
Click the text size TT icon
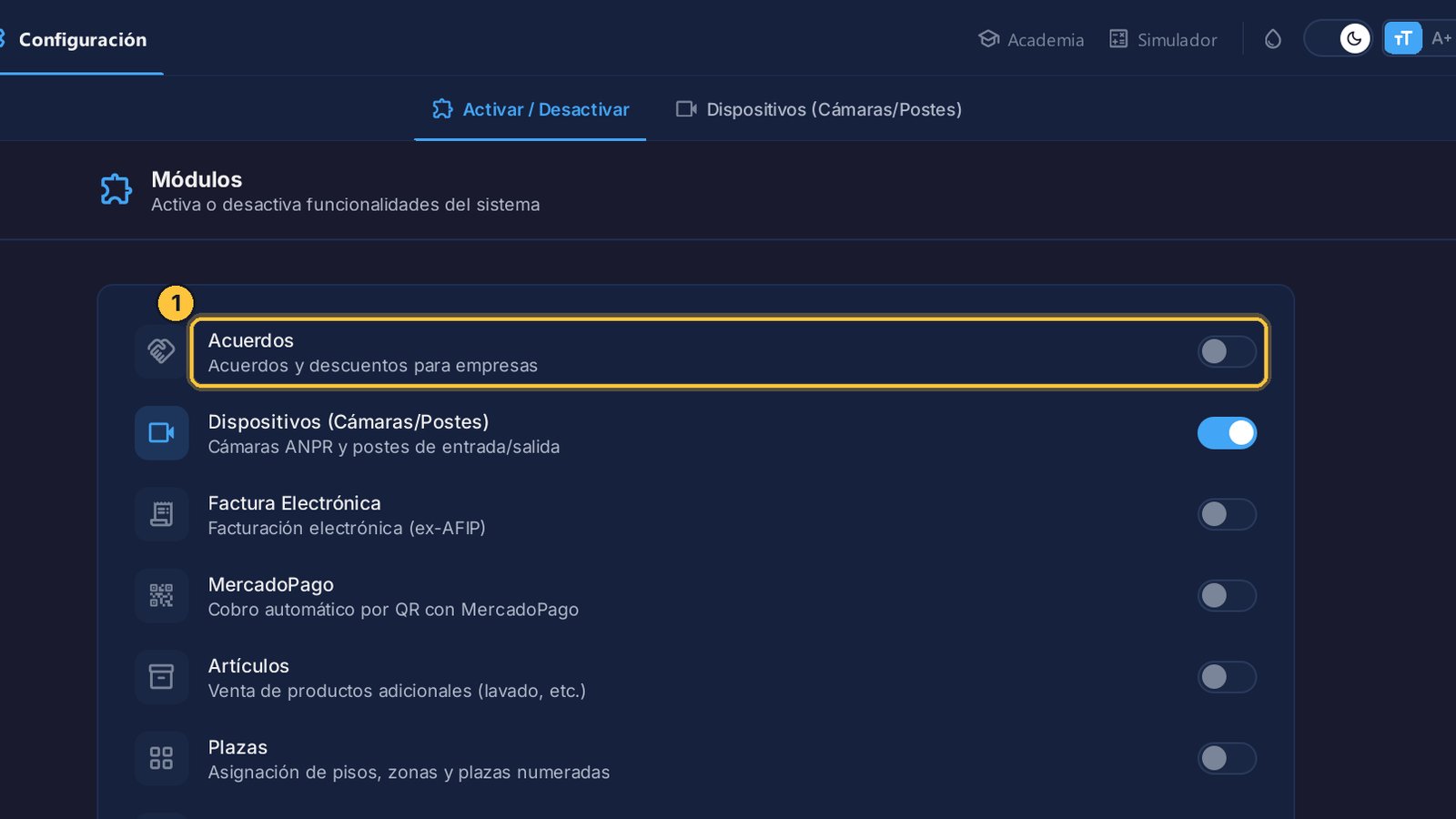click(x=1403, y=38)
